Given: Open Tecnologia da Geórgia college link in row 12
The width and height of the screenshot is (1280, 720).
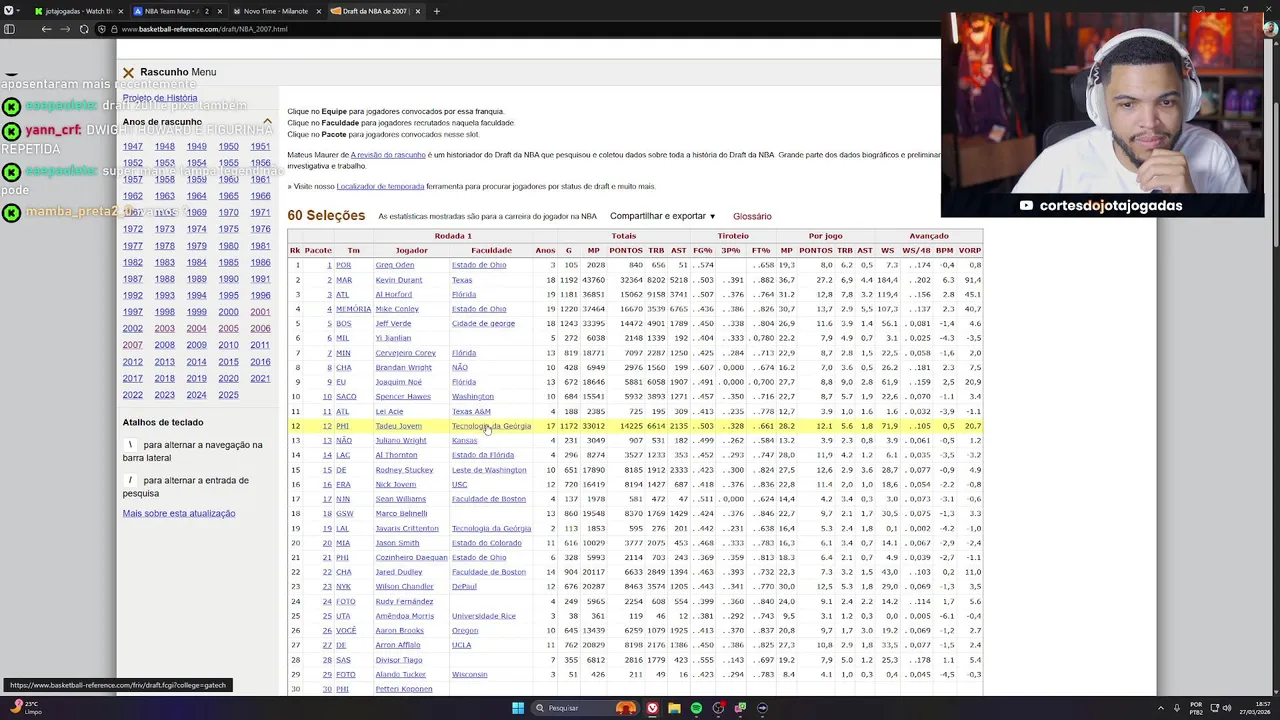Looking at the screenshot, I should click(491, 426).
